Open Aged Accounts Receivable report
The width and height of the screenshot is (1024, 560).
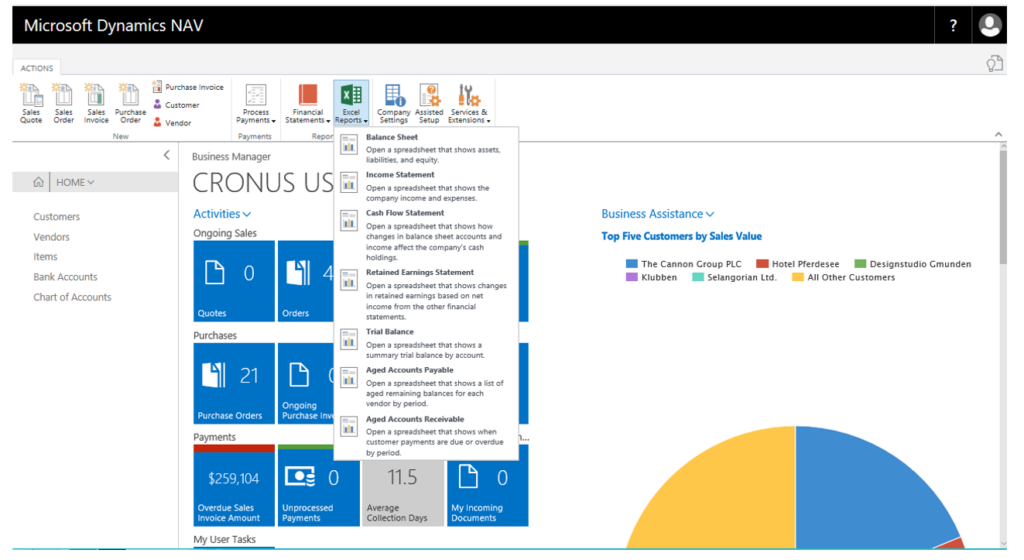pyautogui.click(x=426, y=435)
